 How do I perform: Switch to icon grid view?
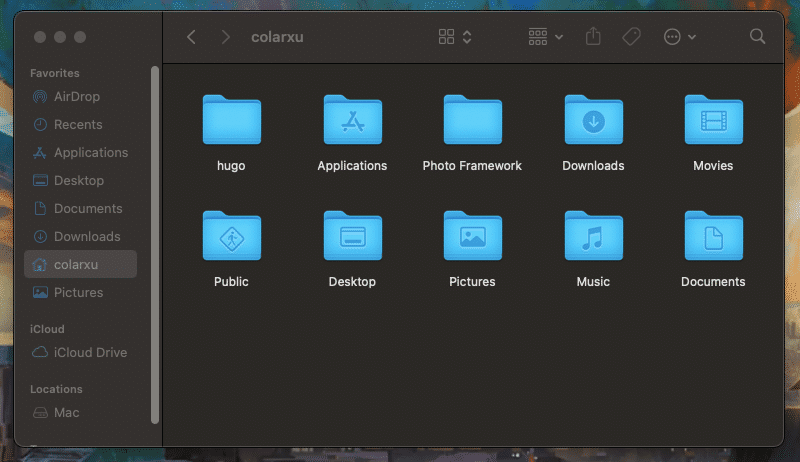pyautogui.click(x=446, y=37)
